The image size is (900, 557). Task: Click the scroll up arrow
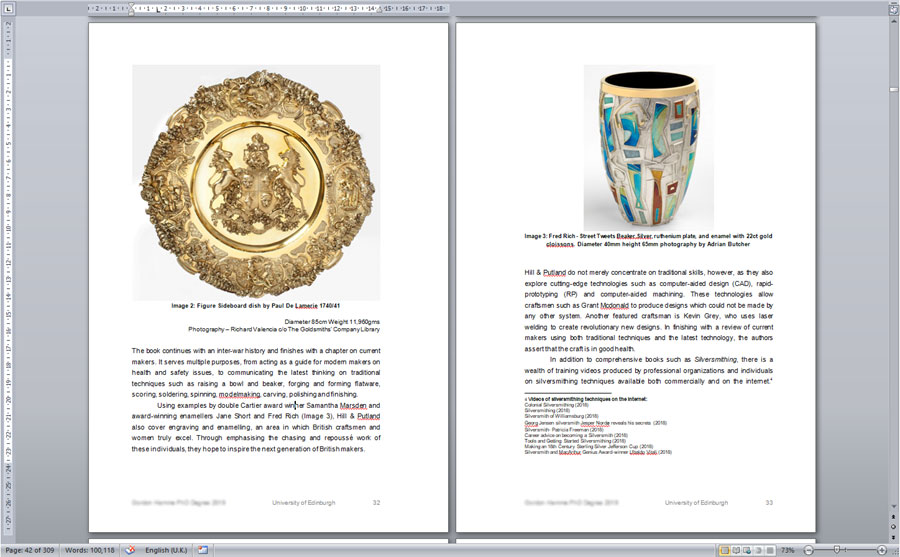894,22
